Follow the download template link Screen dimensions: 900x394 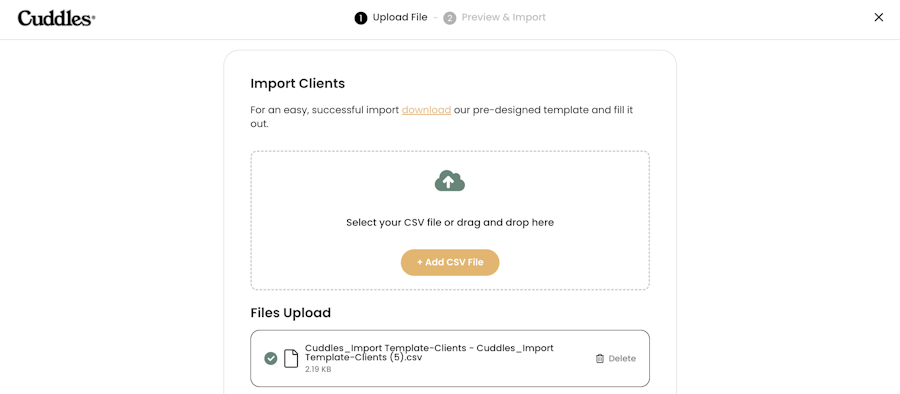tap(426, 110)
